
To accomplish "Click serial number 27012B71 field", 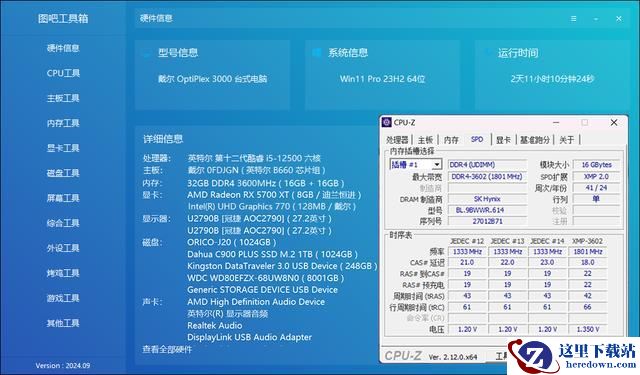I will click(x=487, y=221).
